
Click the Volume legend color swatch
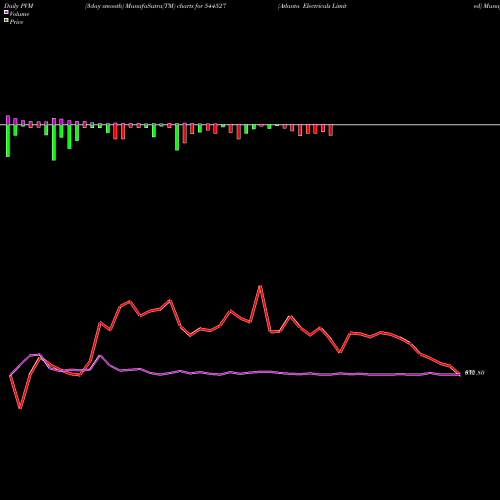tap(6, 12)
